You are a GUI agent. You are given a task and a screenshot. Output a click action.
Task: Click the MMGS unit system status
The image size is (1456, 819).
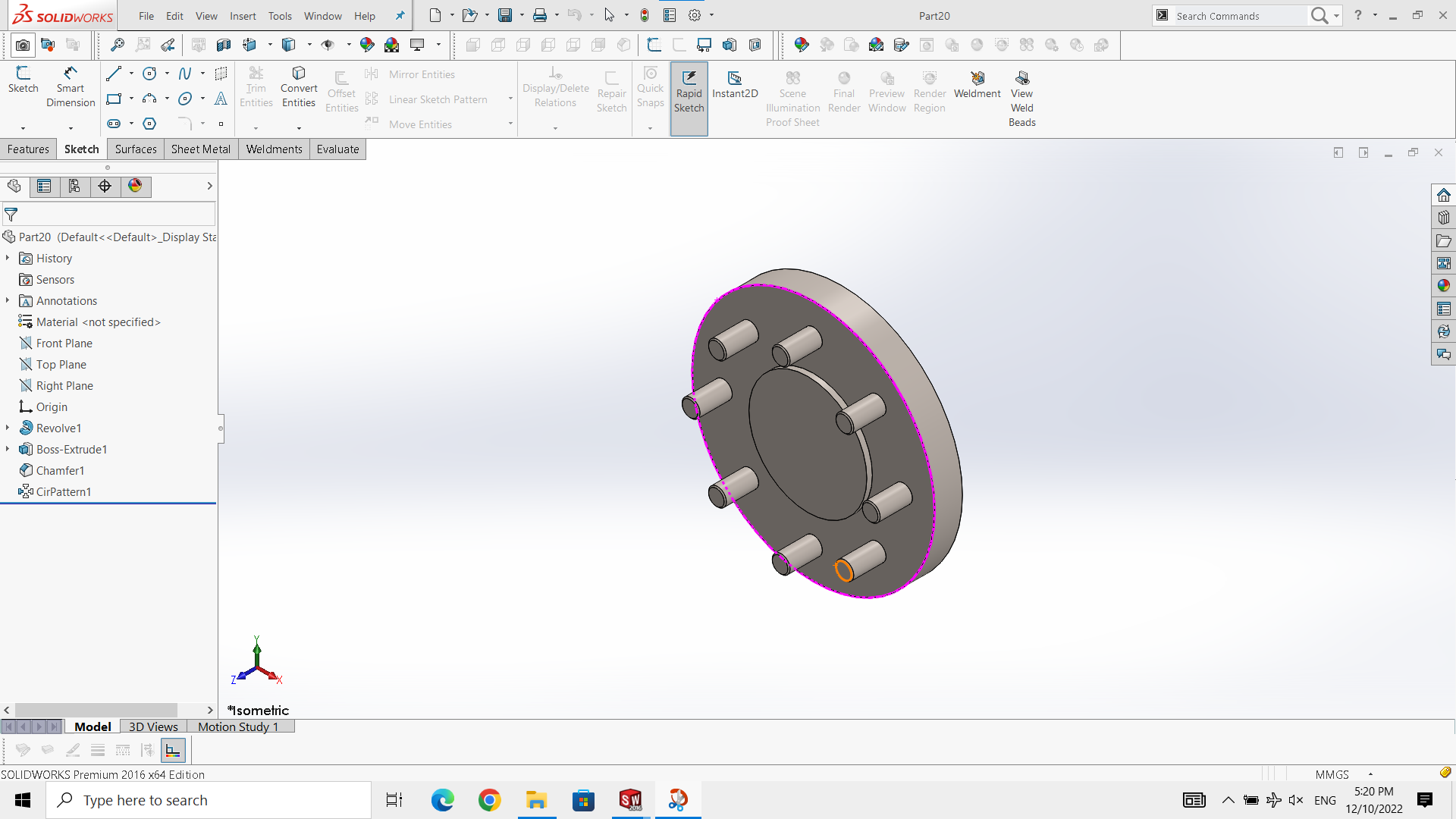[x=1332, y=774]
